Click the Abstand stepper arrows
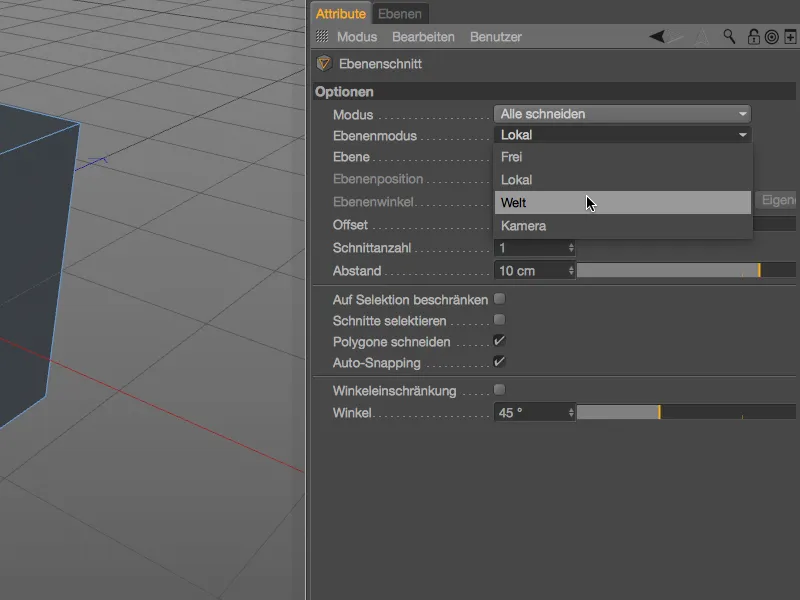The width and height of the screenshot is (800, 600). (x=571, y=270)
